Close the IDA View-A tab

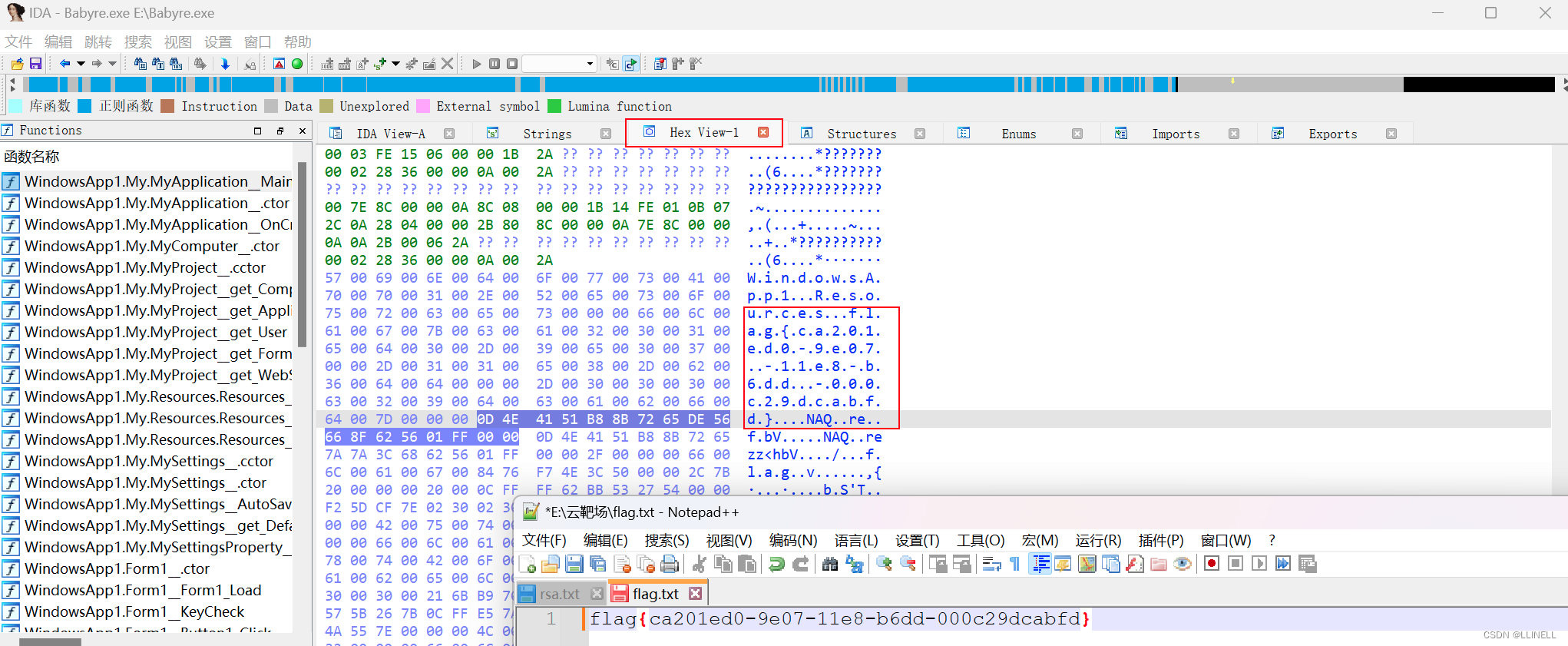click(449, 134)
